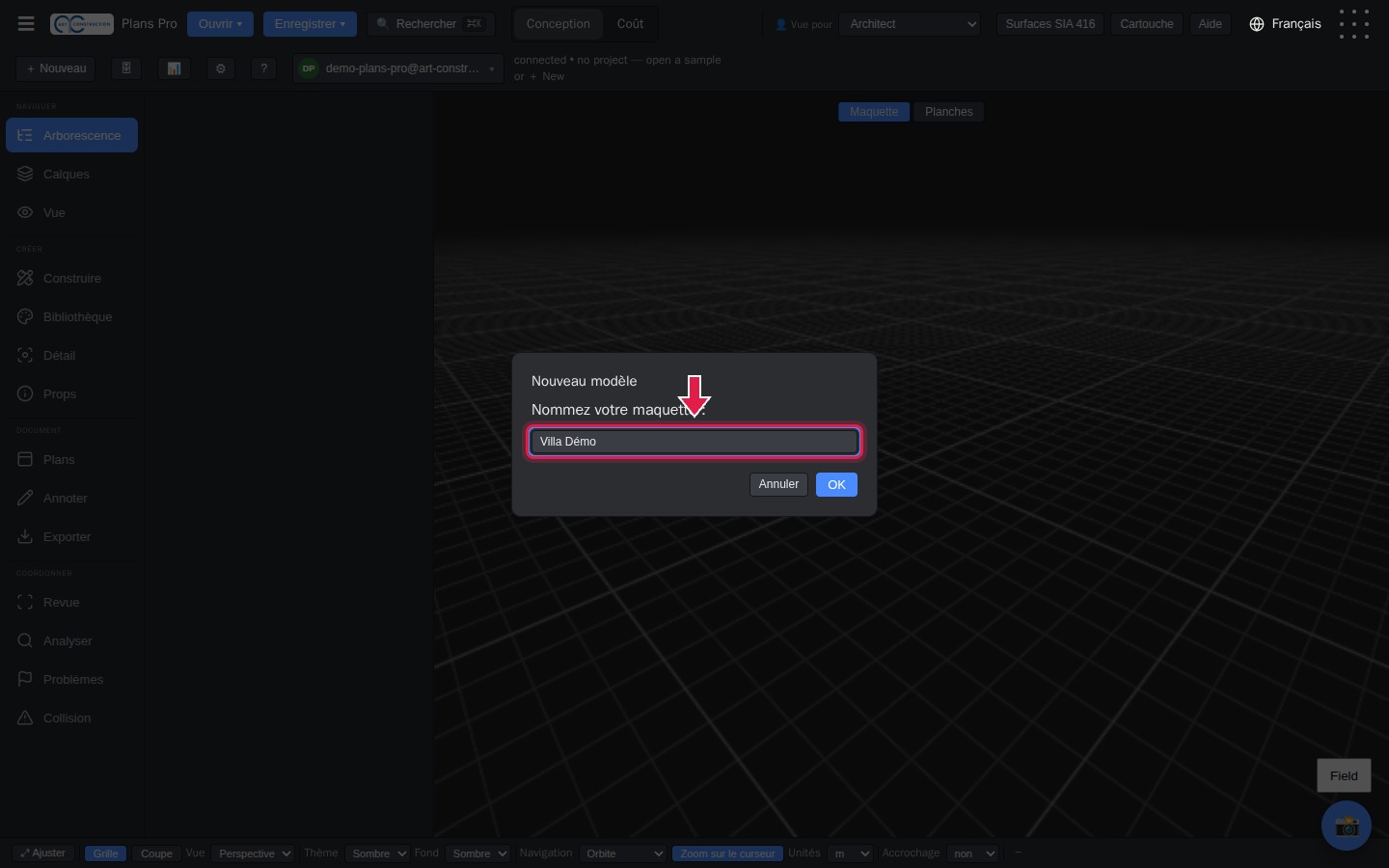Image resolution: width=1389 pixels, height=868 pixels.
Task: Click the Art Construction logo
Action: [82, 24]
